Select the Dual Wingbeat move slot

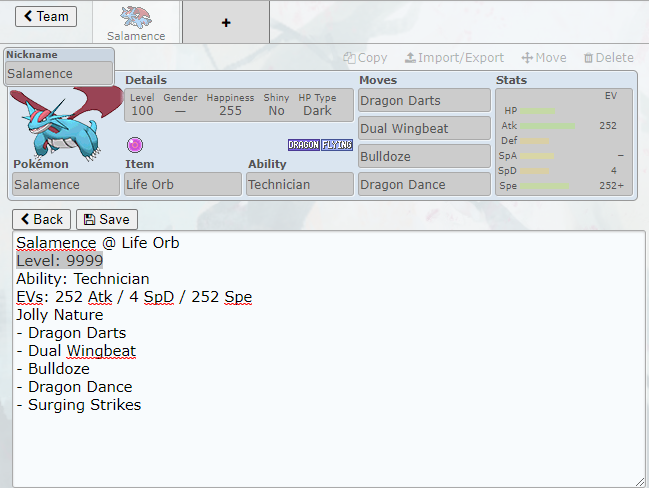tap(424, 128)
